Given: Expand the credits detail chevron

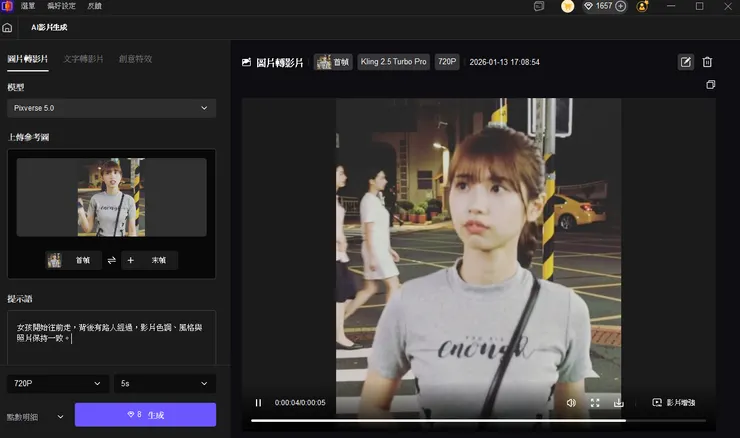Looking at the screenshot, I should pos(60,417).
